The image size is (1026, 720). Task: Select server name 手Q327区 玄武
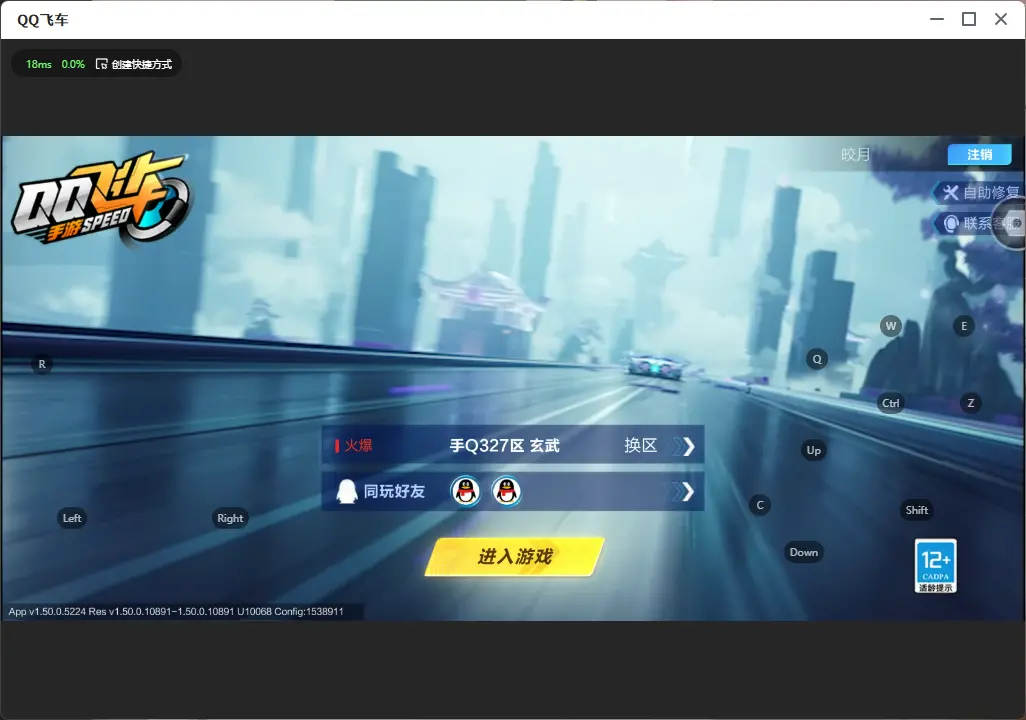[504, 446]
